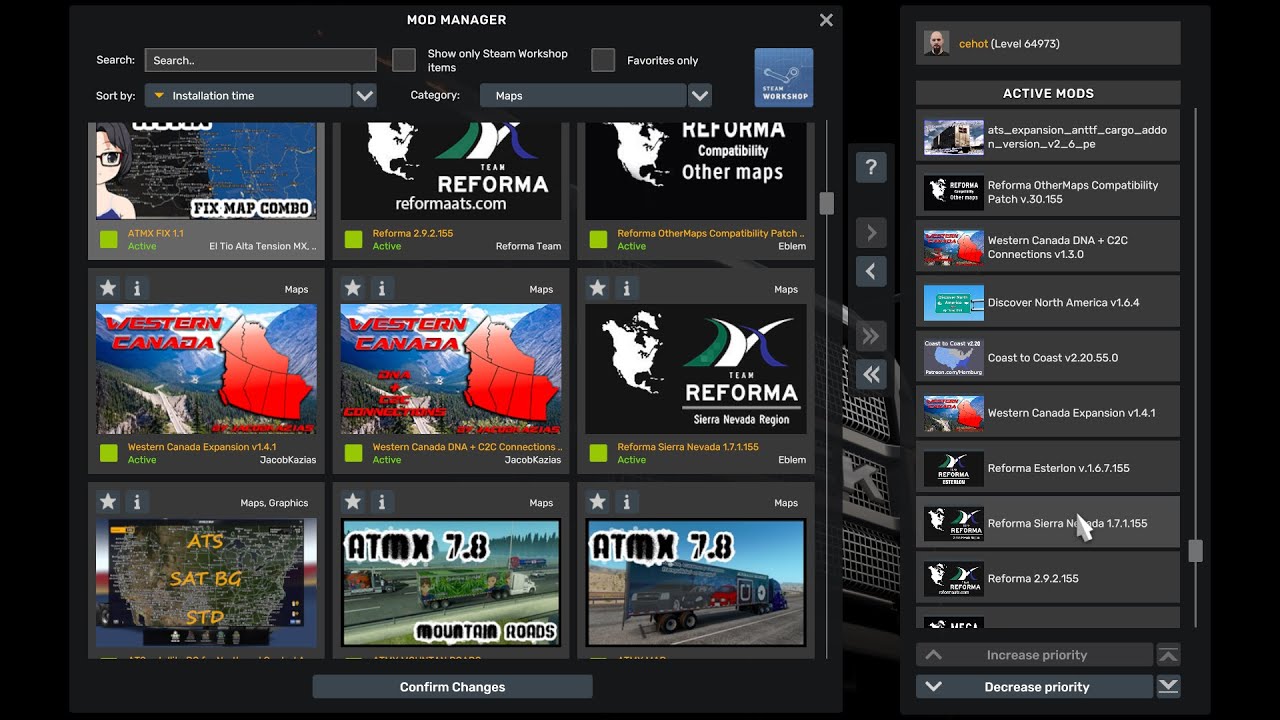Toggle Western Canada Expansion v1.4.1 status square
Screen dimensions: 1280x720
click(109, 453)
